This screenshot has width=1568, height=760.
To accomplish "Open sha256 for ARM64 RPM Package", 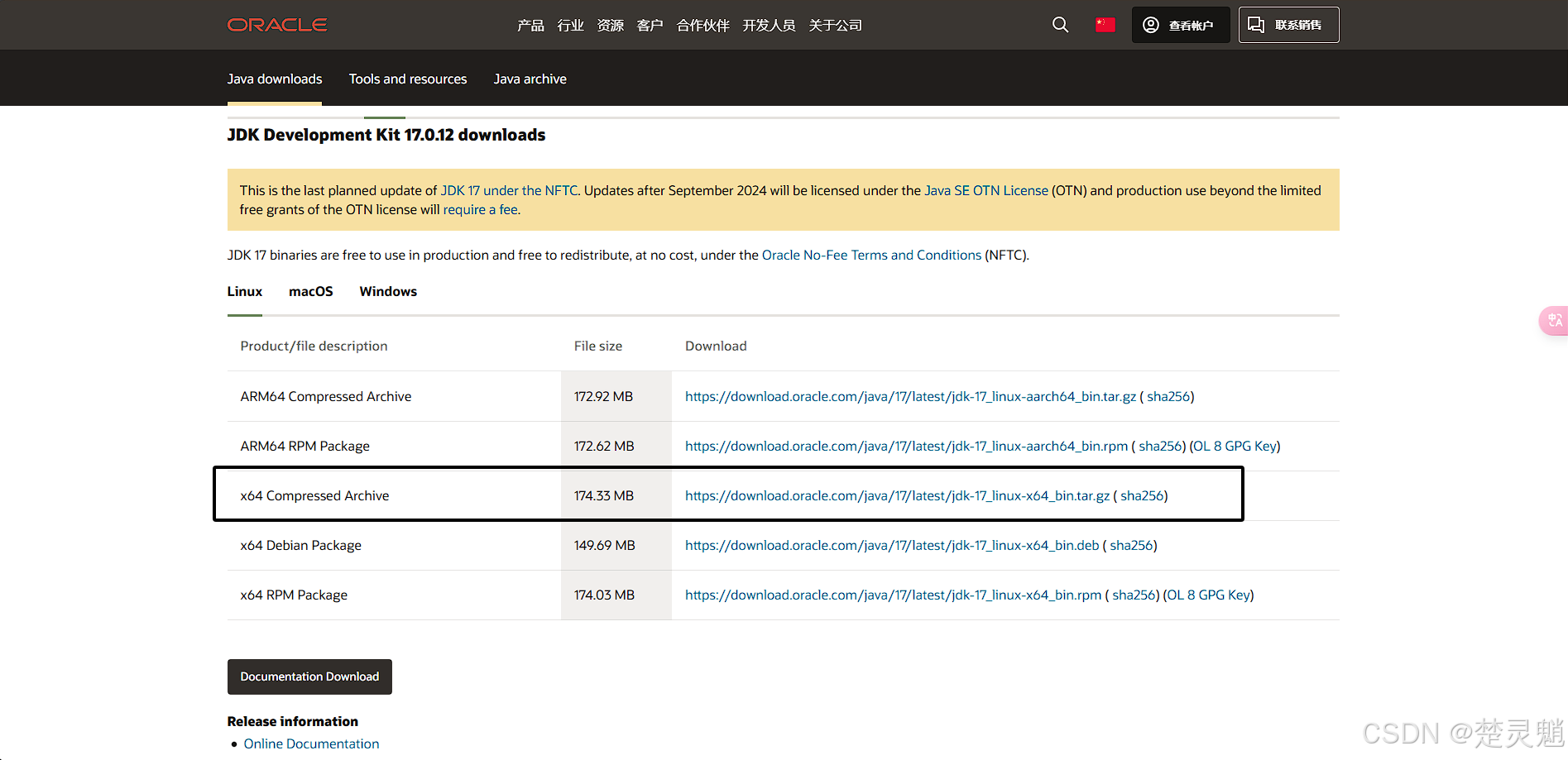I will tap(1159, 446).
